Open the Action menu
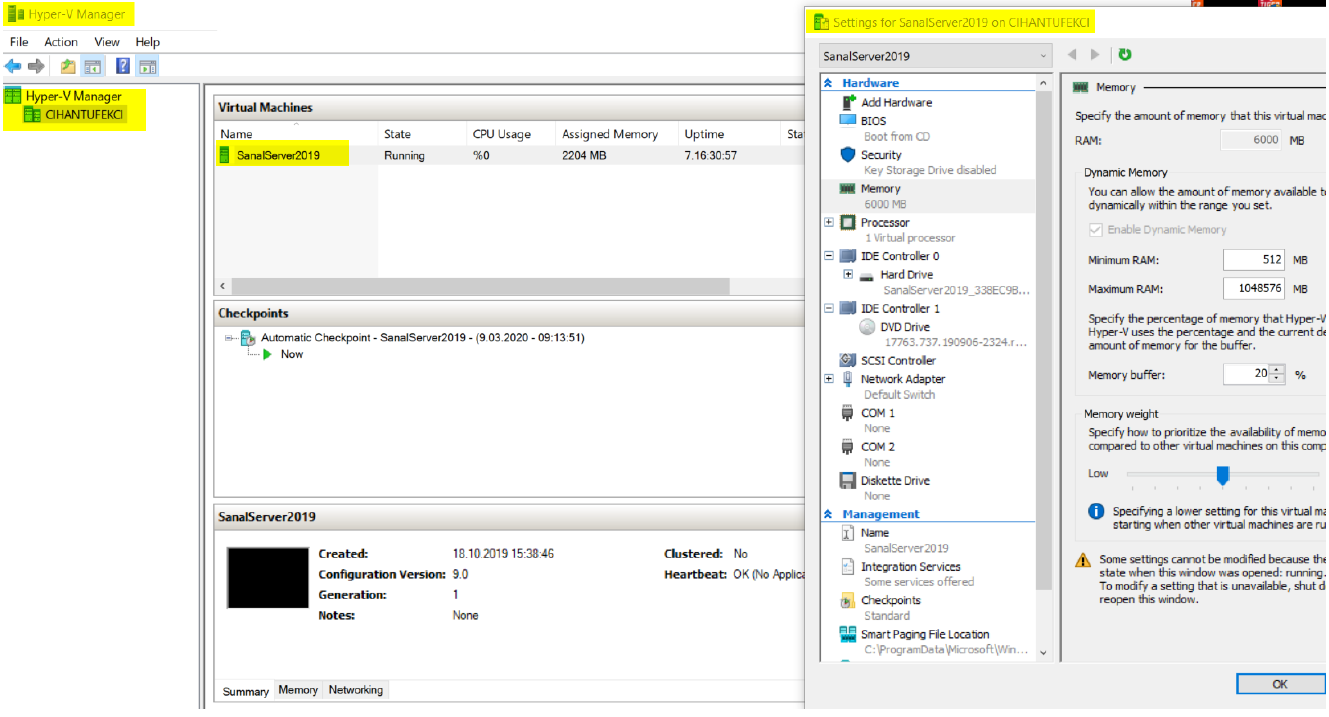The width and height of the screenshot is (1329, 717). click(x=61, y=42)
